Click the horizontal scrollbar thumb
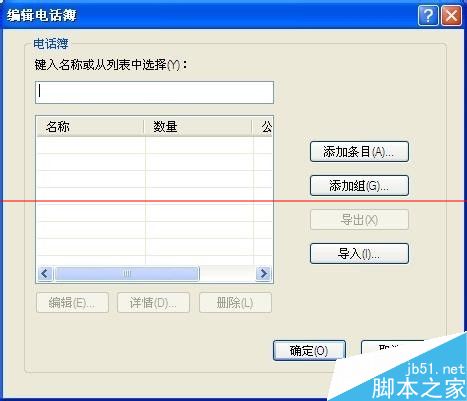Viewport: 467px width, 401px height. pos(127,274)
